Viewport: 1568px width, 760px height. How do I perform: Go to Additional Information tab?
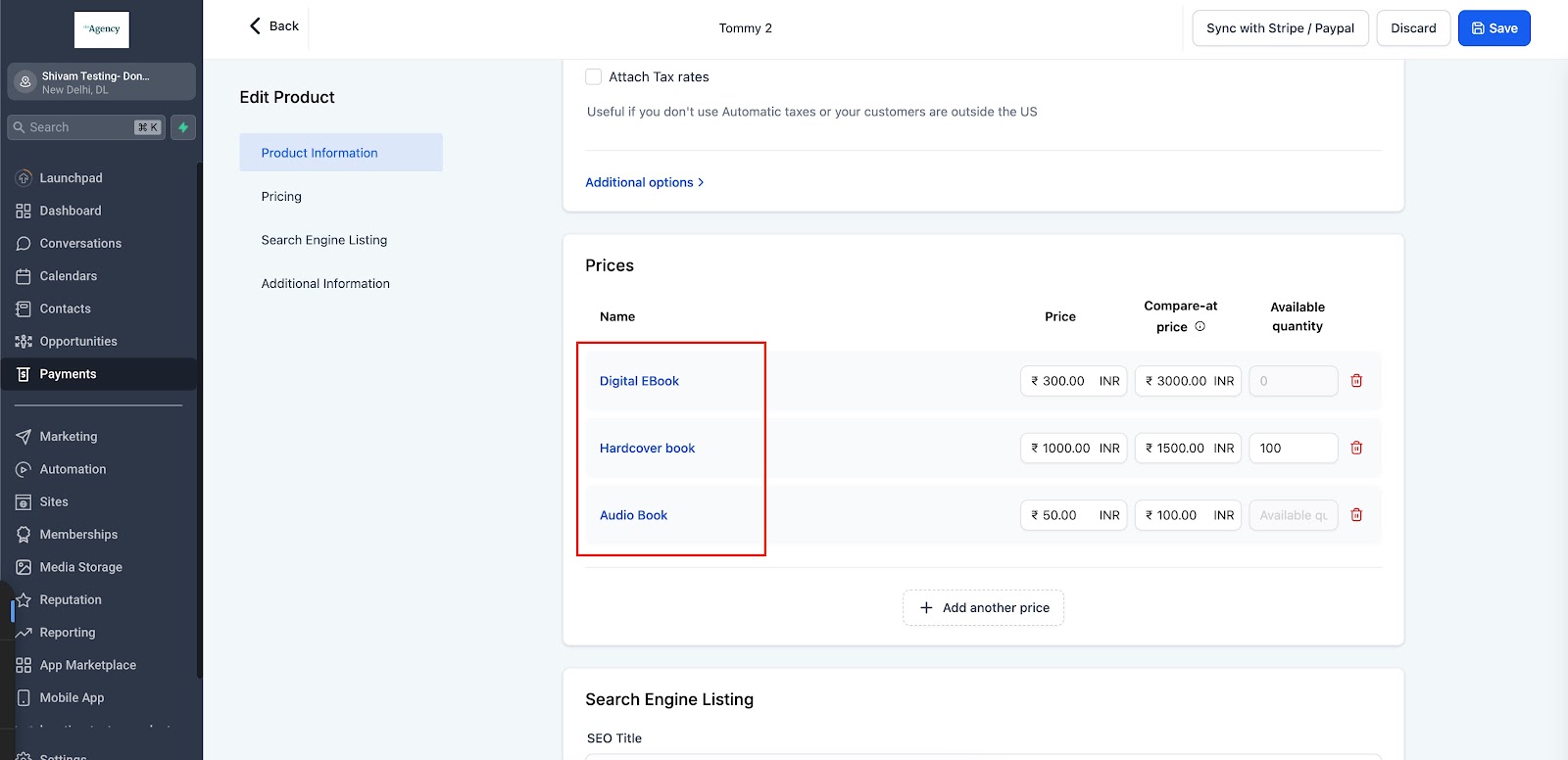coord(325,284)
